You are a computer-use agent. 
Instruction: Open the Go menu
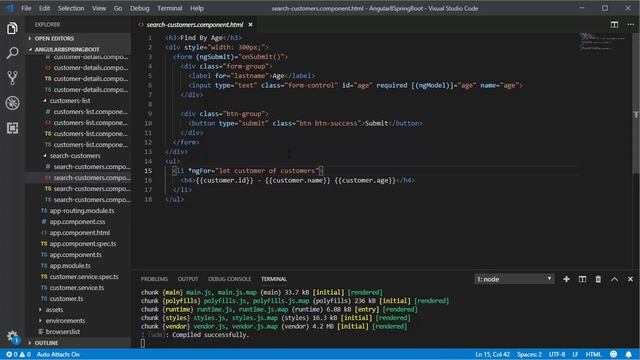pos(118,8)
